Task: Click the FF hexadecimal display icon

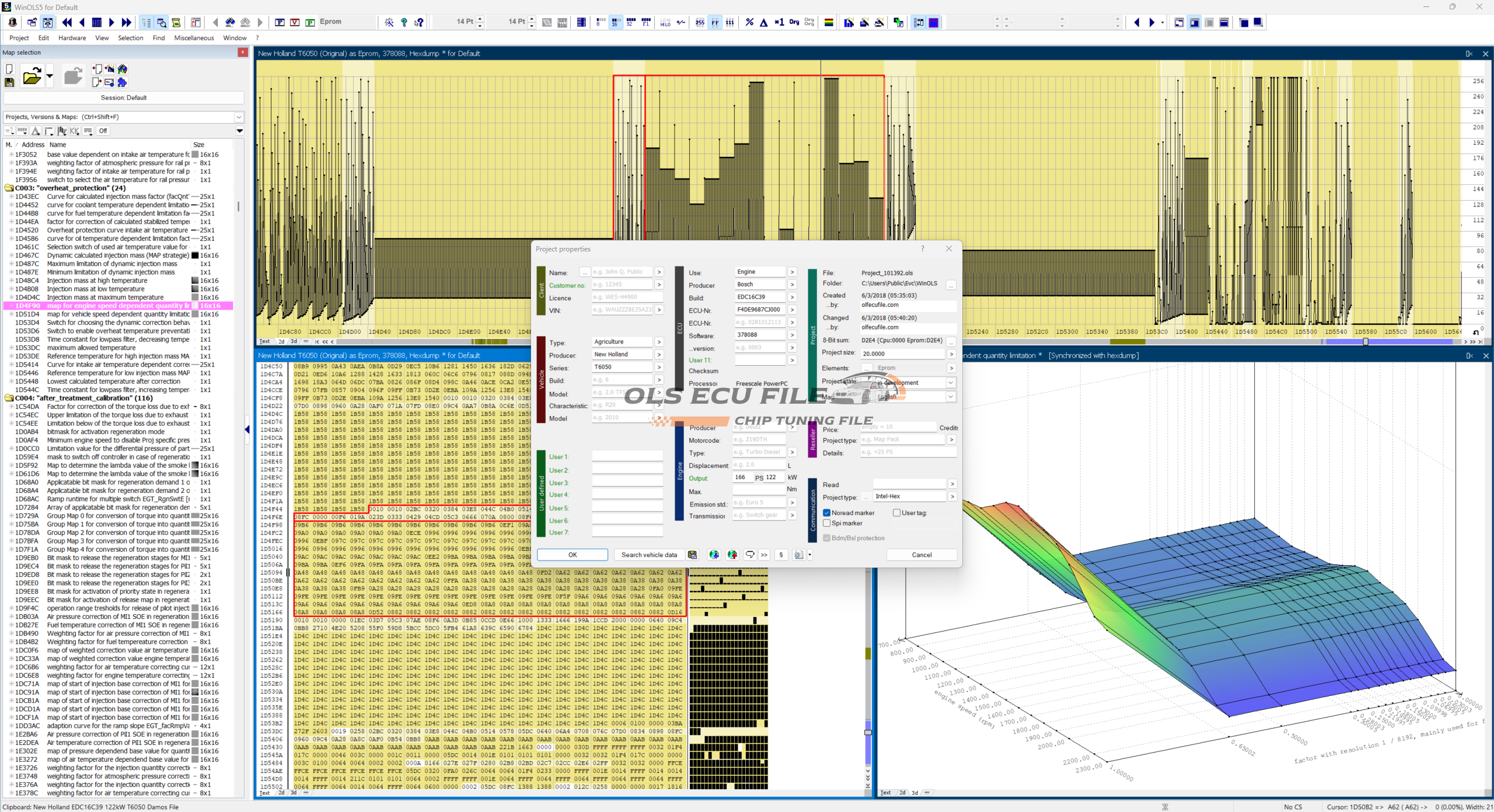Action: [715, 23]
